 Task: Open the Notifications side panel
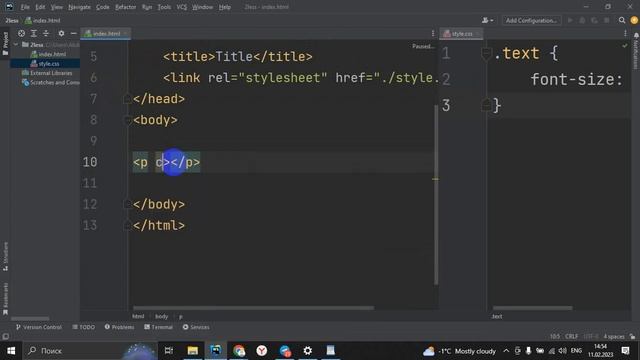[x=636, y=51]
